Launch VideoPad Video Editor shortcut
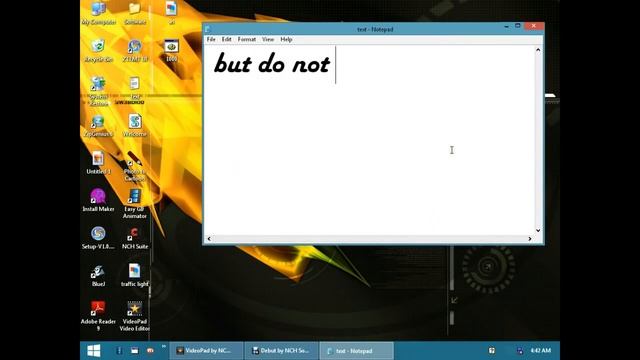The height and width of the screenshot is (360, 640). tap(135, 316)
